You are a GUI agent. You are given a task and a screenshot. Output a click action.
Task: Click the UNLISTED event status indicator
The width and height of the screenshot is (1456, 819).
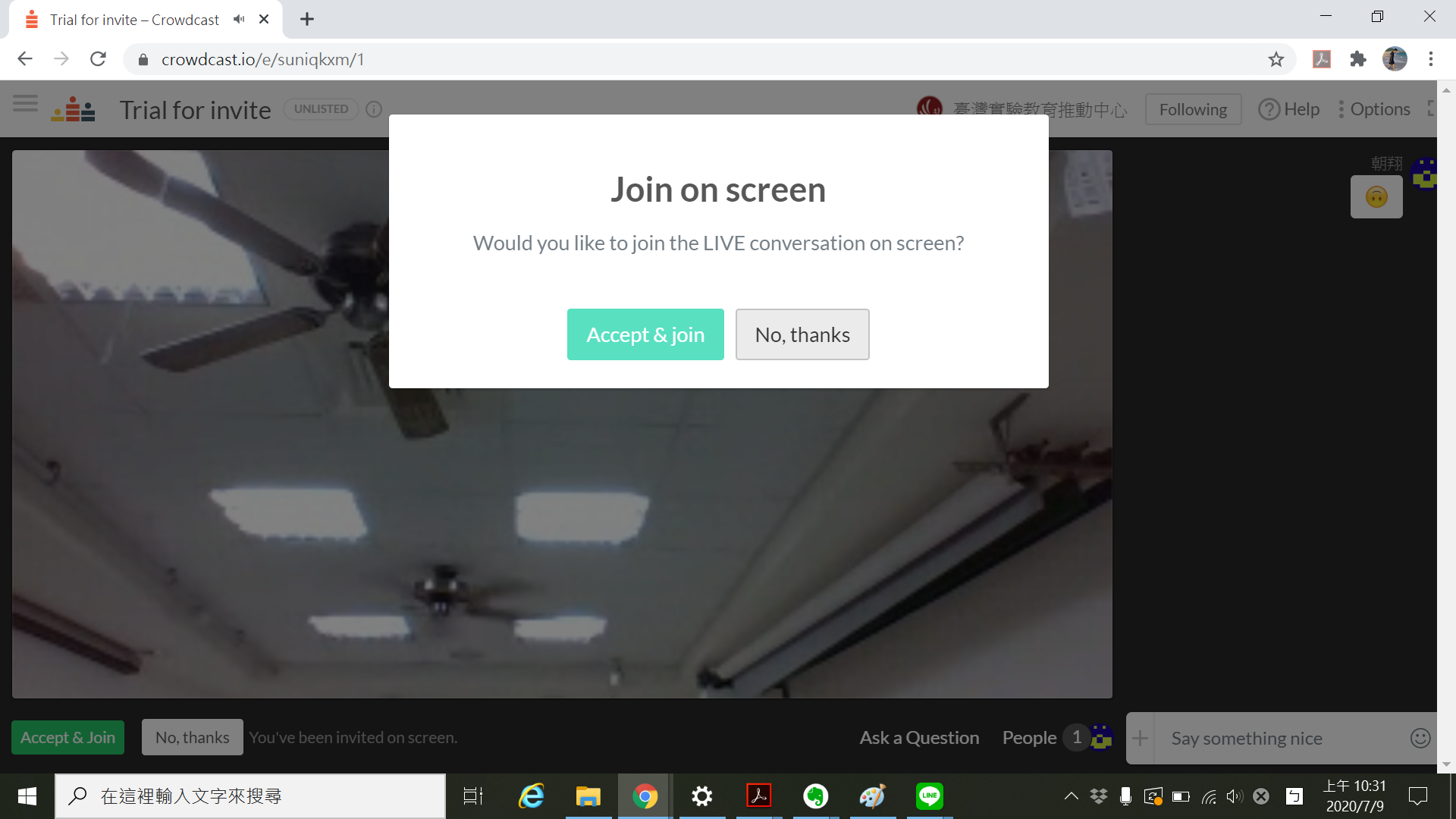point(321,108)
